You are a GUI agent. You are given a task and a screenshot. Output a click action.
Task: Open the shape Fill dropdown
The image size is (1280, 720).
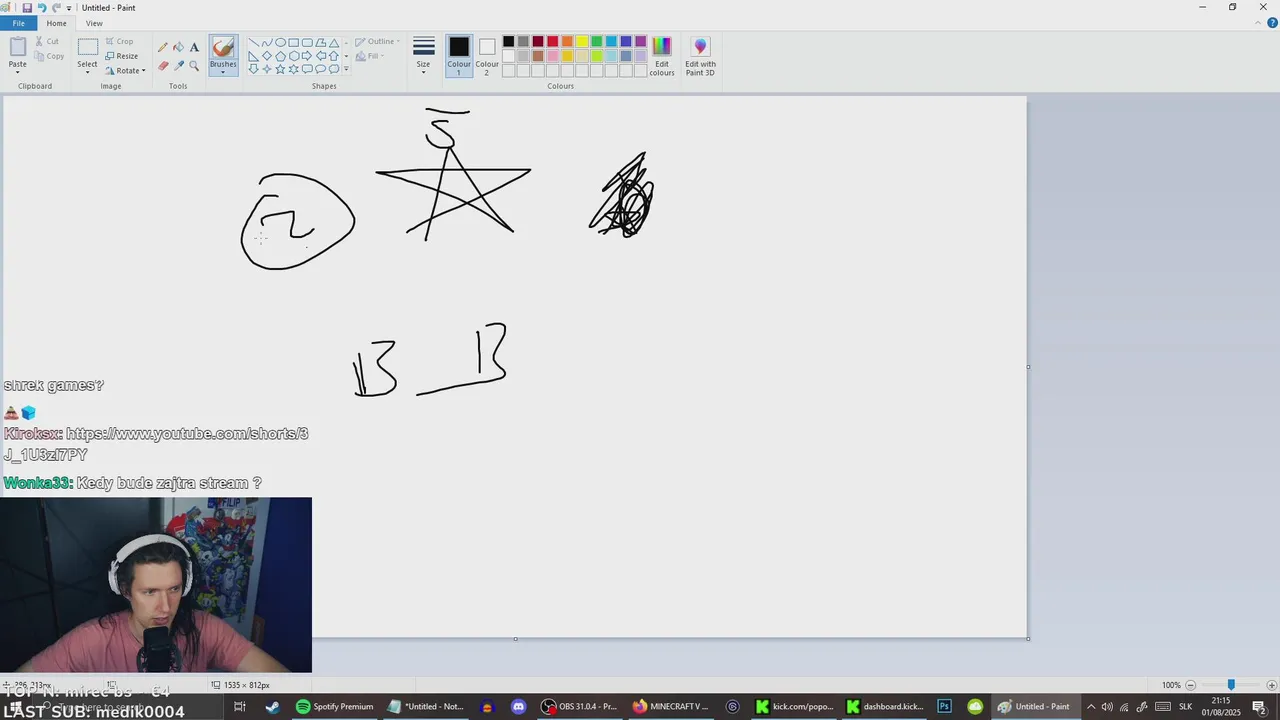(x=370, y=56)
